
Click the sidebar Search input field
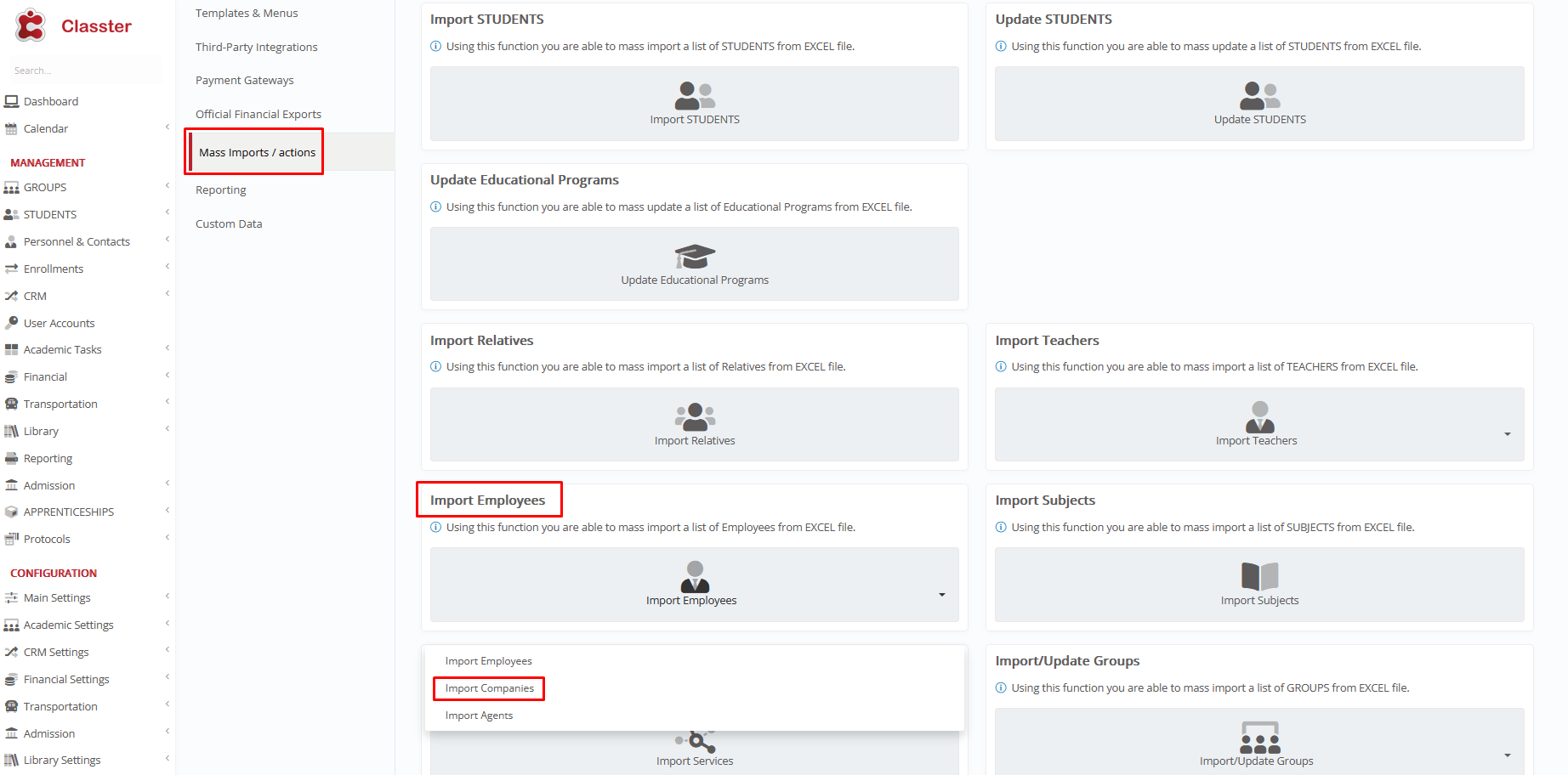click(83, 71)
